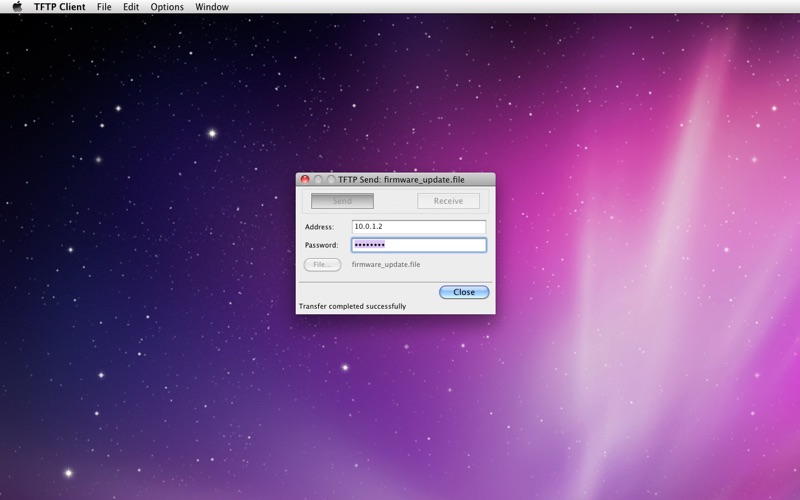The width and height of the screenshot is (800, 500).
Task: Click the TFTP Send title bar text
Action: [x=401, y=180]
